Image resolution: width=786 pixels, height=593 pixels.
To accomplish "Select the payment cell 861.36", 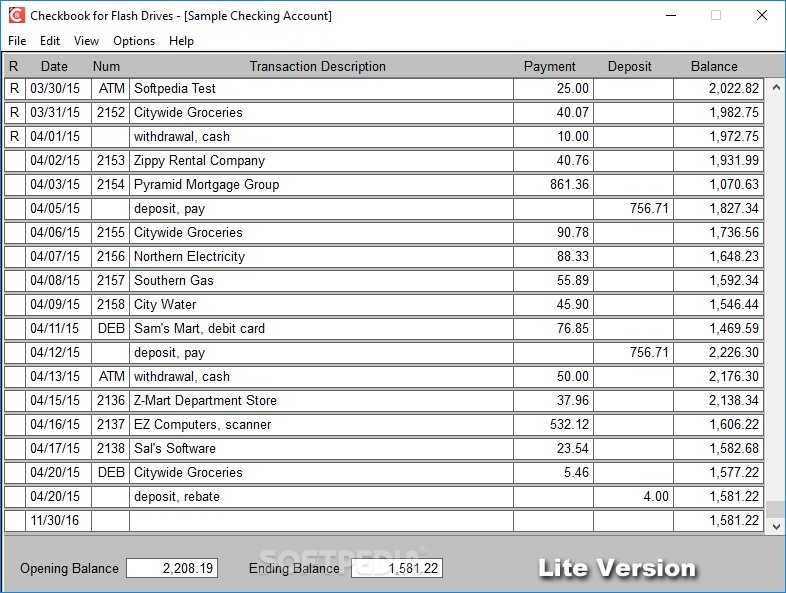I will tap(553, 185).
